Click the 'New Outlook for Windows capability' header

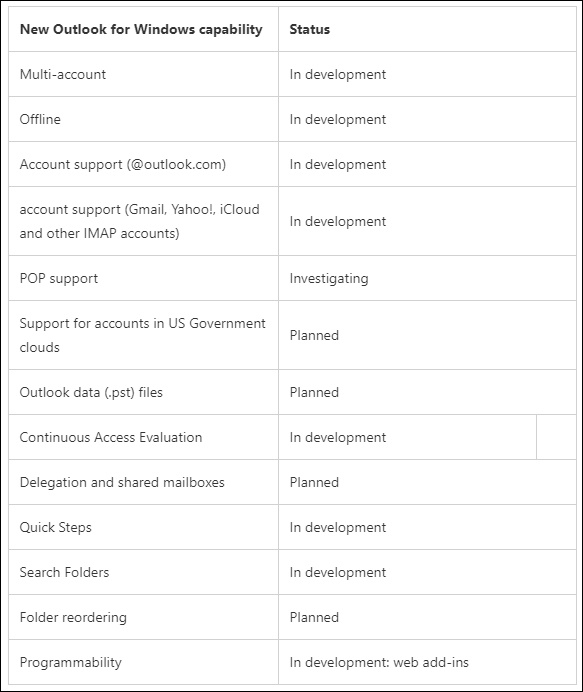pos(141,30)
